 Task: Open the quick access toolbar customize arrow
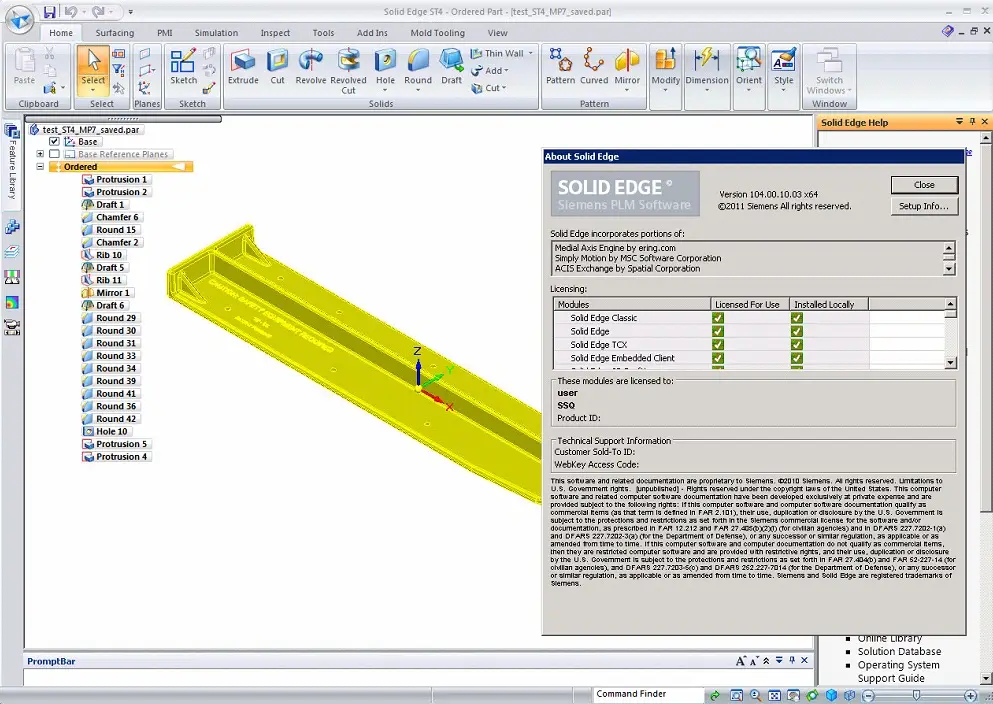click(x=130, y=11)
